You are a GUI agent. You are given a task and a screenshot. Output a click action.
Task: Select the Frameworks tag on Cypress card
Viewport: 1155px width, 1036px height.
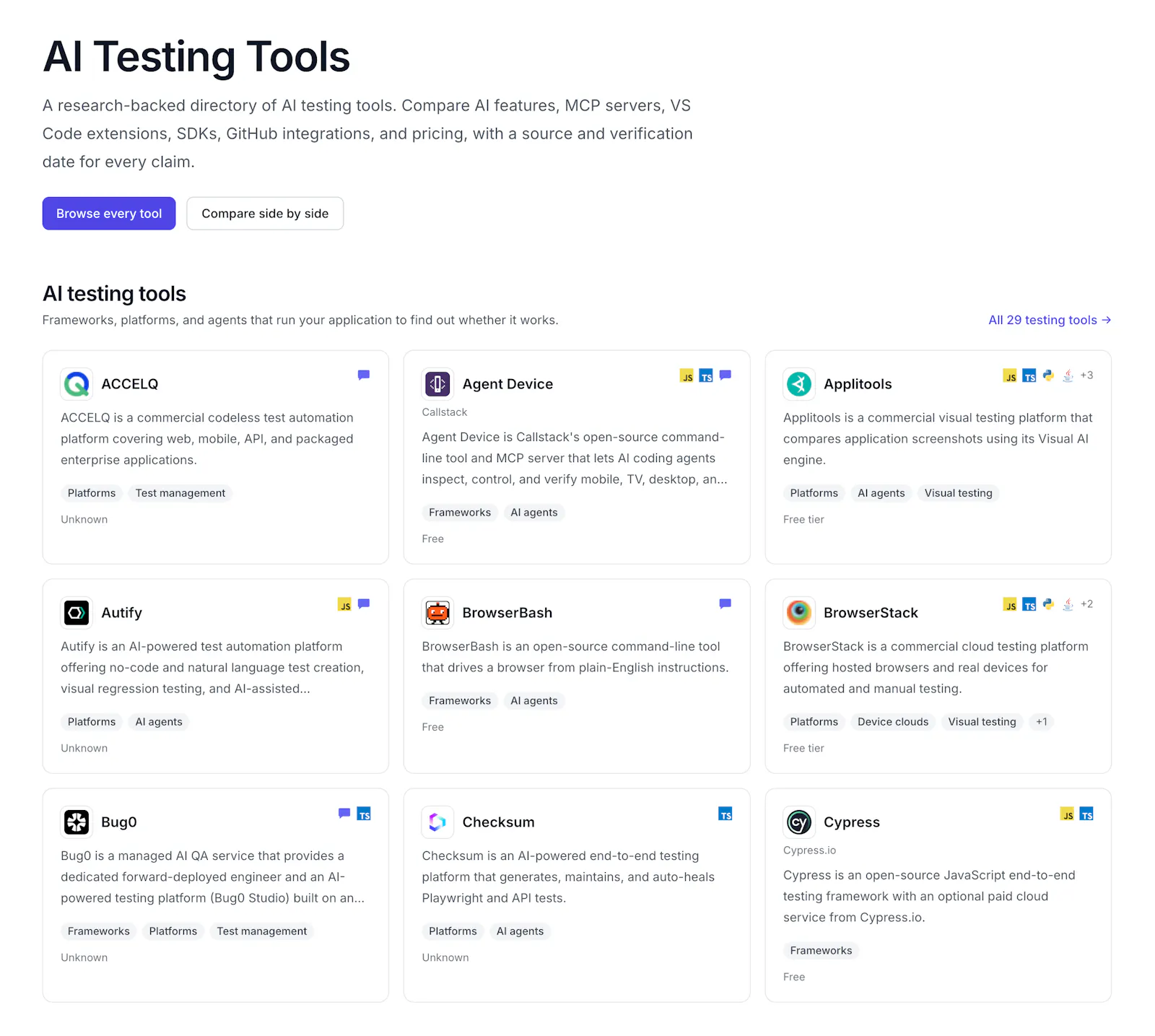point(821,951)
